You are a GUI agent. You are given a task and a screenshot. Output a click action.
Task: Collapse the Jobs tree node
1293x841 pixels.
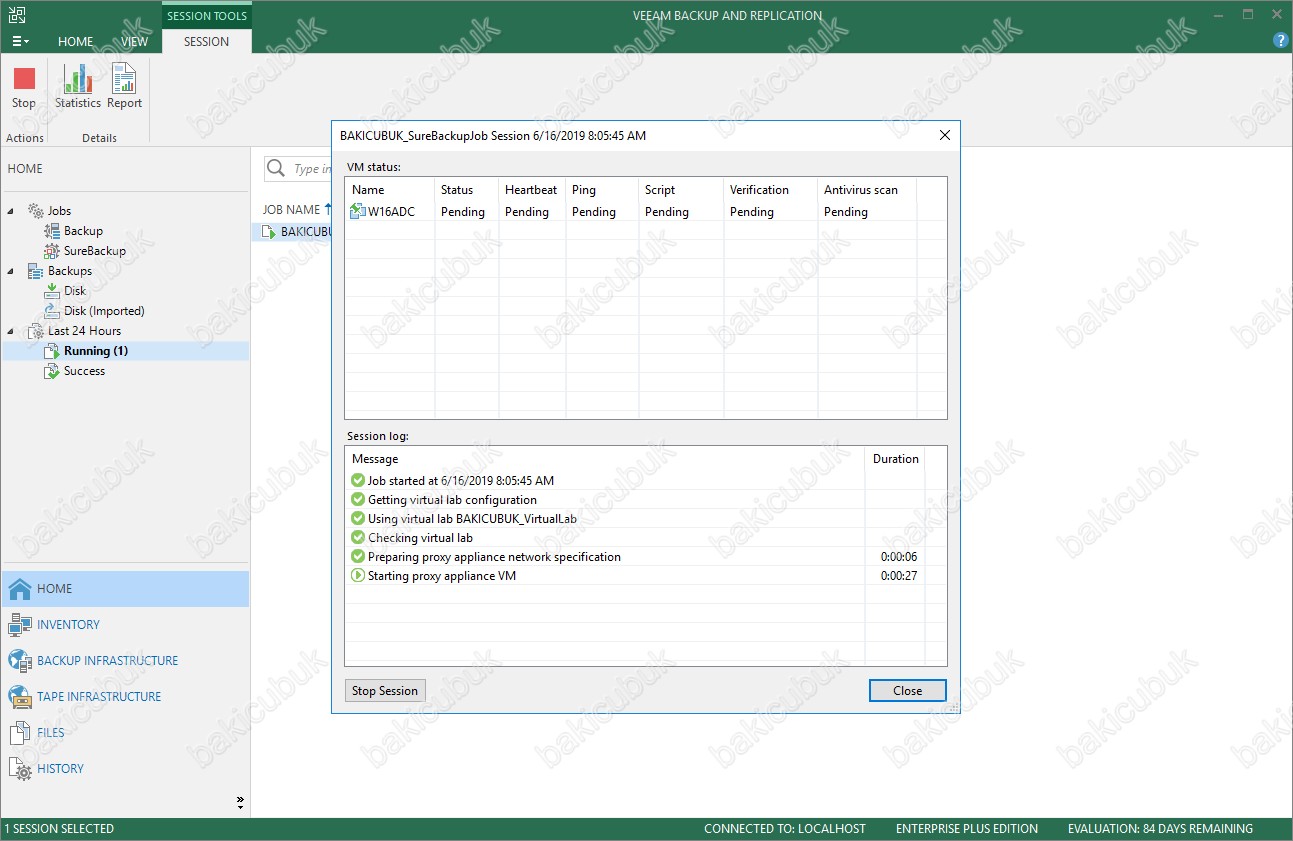(x=13, y=211)
